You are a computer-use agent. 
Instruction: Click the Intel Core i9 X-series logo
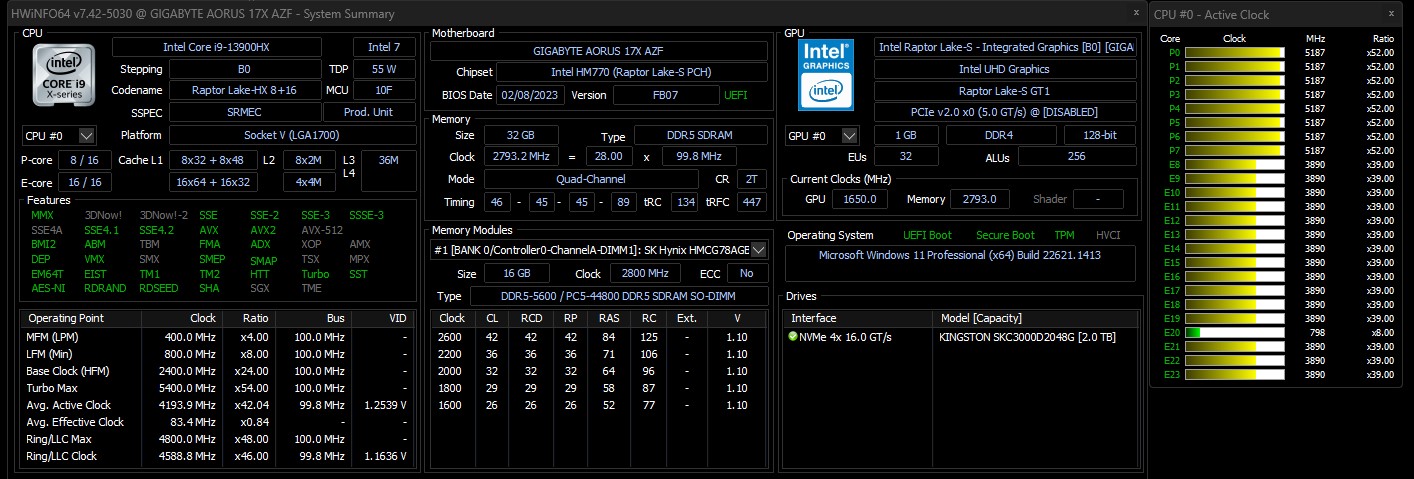pyautogui.click(x=64, y=77)
